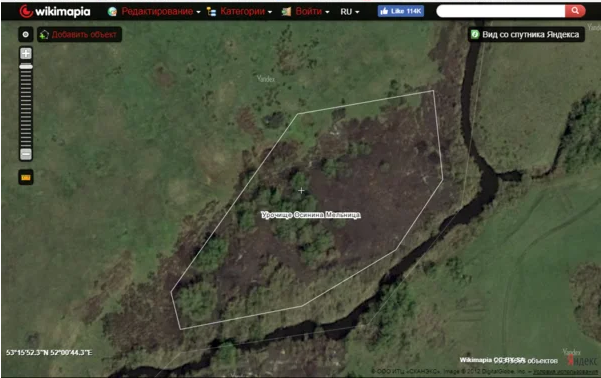Zoom out with the minus button

(x=26, y=154)
